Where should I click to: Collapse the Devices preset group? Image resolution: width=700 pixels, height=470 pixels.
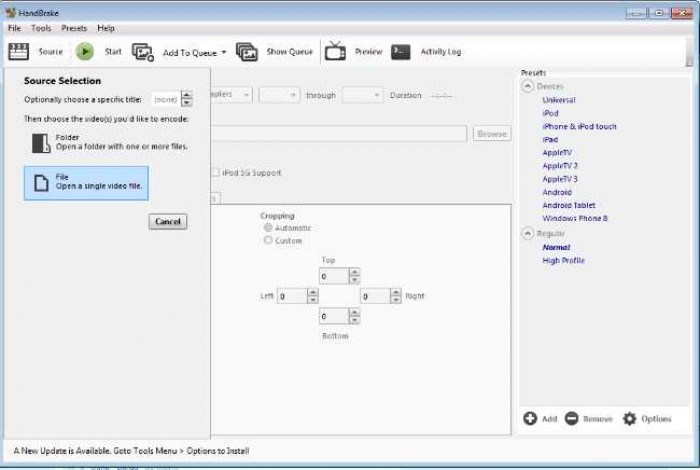[528, 86]
